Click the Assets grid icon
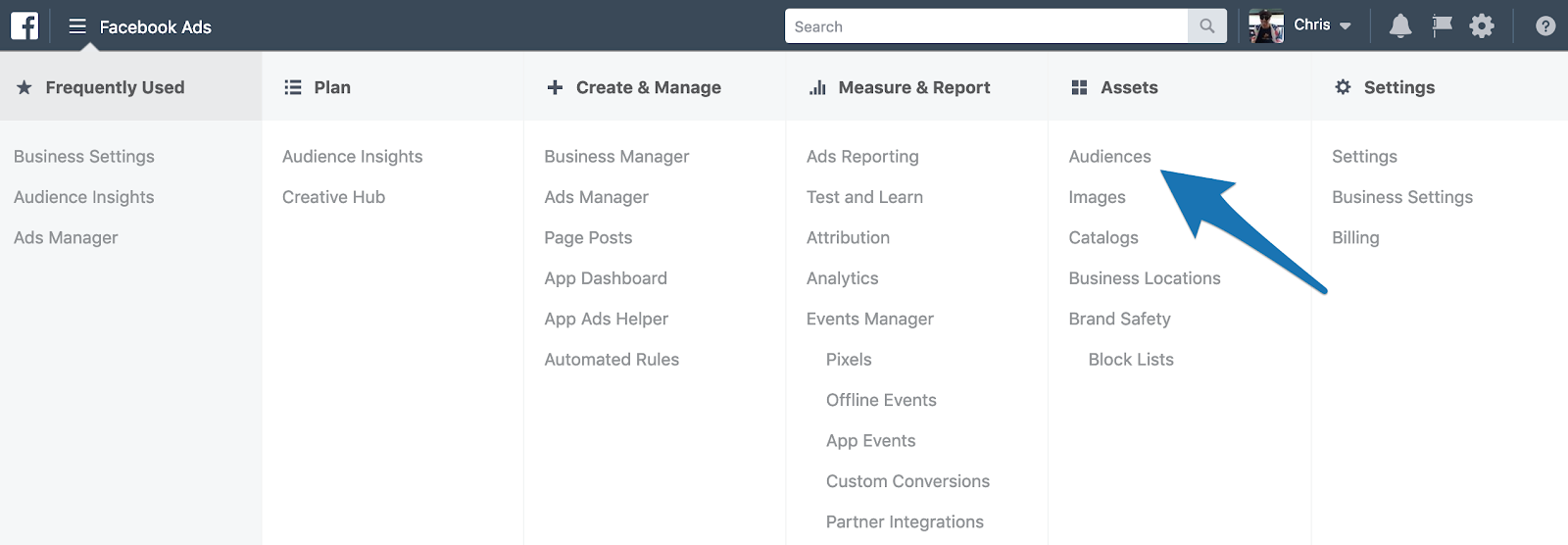Screen dimensions: 1568x545 pyautogui.click(x=1079, y=87)
